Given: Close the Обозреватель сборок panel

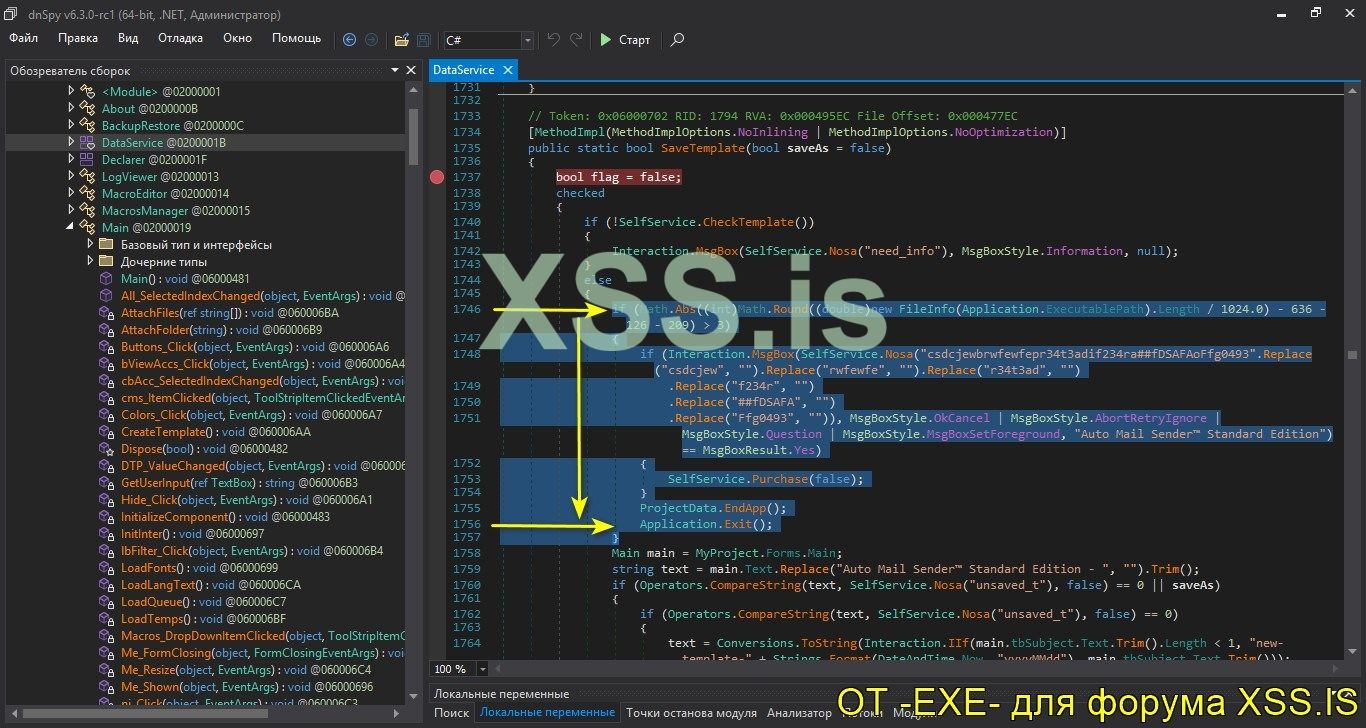Looking at the screenshot, I should pyautogui.click(x=411, y=70).
